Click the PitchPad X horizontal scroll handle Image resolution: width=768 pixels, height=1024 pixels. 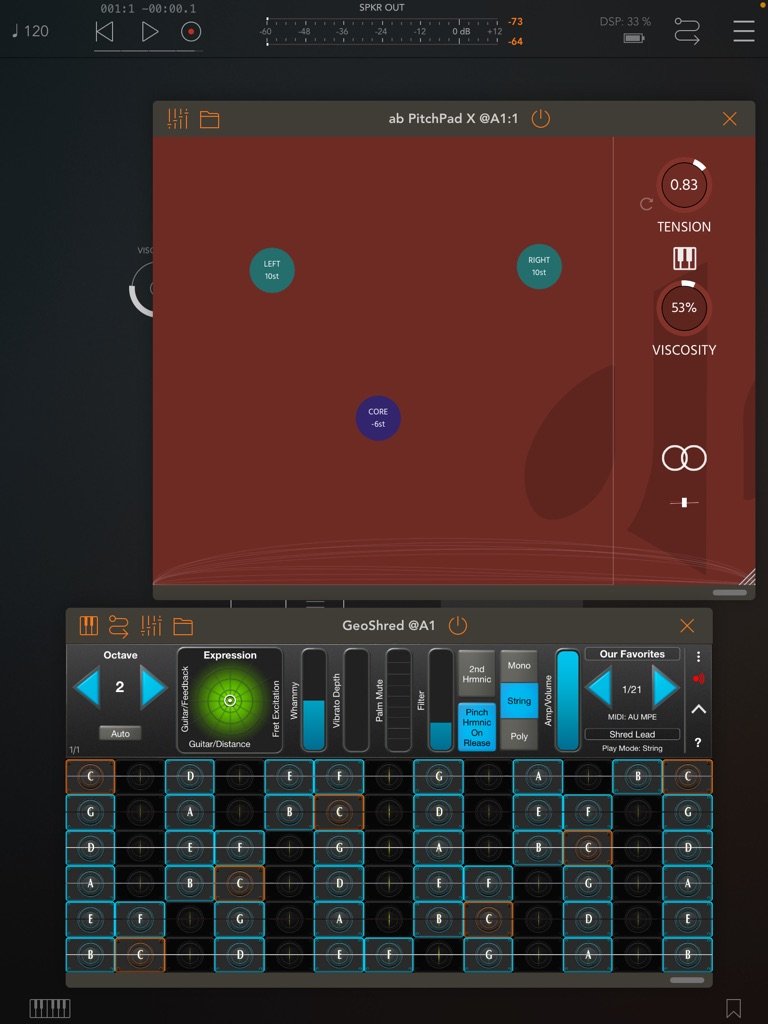pyautogui.click(x=729, y=593)
